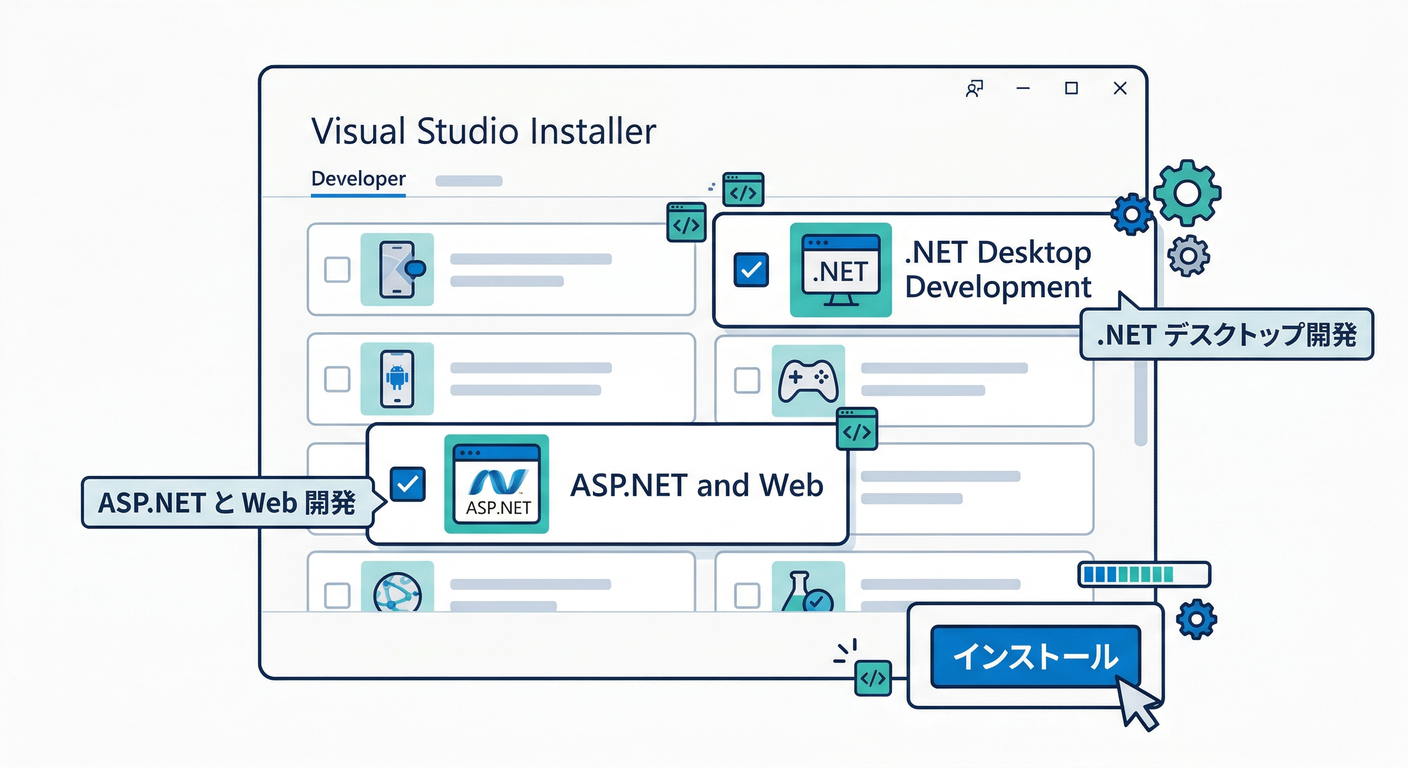Click the code tag icon above Developer tabs area
Screen dimensions: 1408x768
(743, 189)
